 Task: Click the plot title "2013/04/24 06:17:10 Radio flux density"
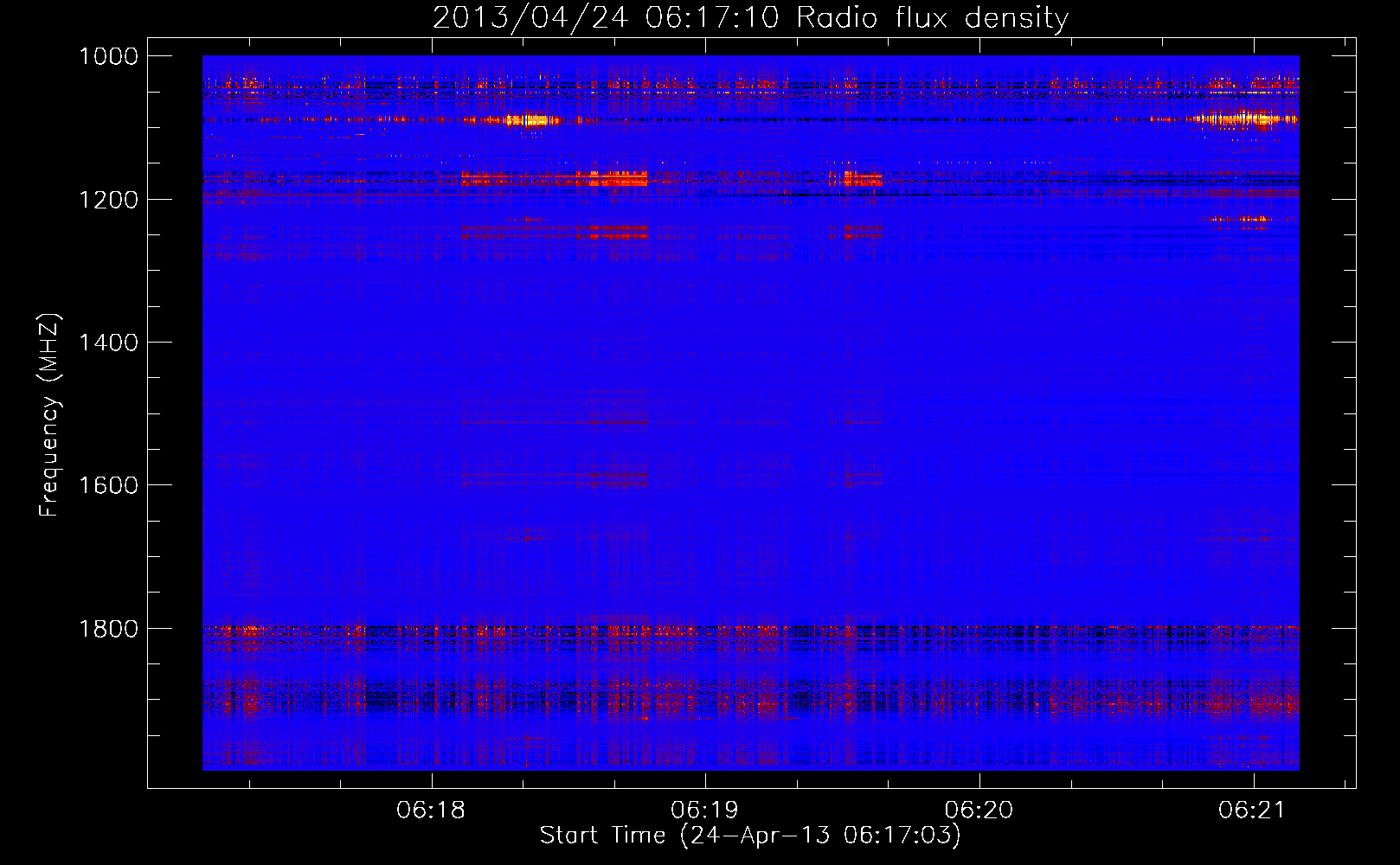point(750,17)
